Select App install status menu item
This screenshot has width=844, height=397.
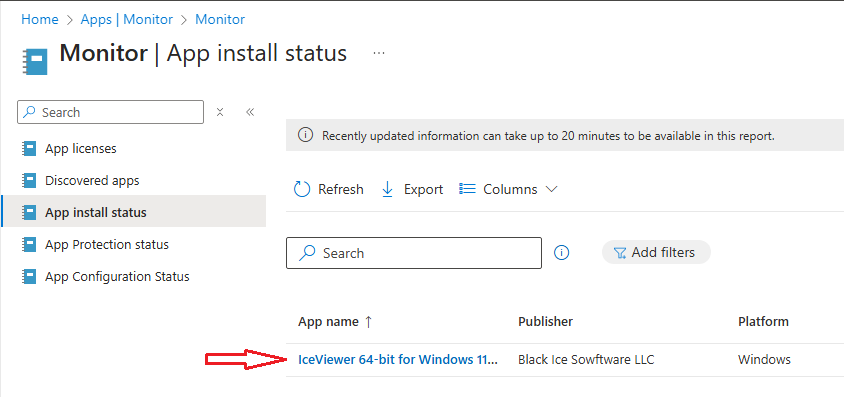(x=133, y=212)
